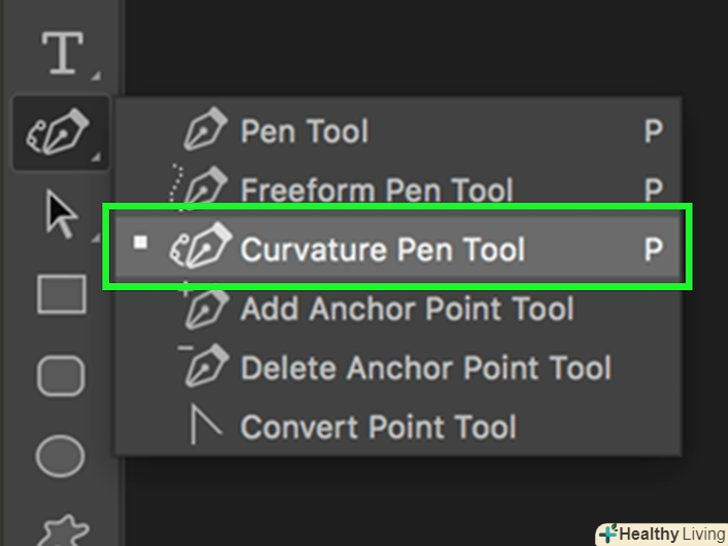This screenshot has height=546, width=728.
Task: Click the selected-tool square marker
Action: [141, 242]
